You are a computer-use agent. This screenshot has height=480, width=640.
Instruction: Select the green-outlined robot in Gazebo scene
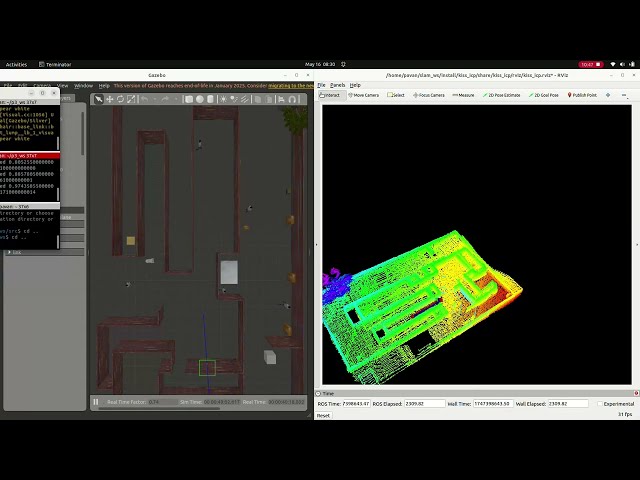pyautogui.click(x=207, y=368)
